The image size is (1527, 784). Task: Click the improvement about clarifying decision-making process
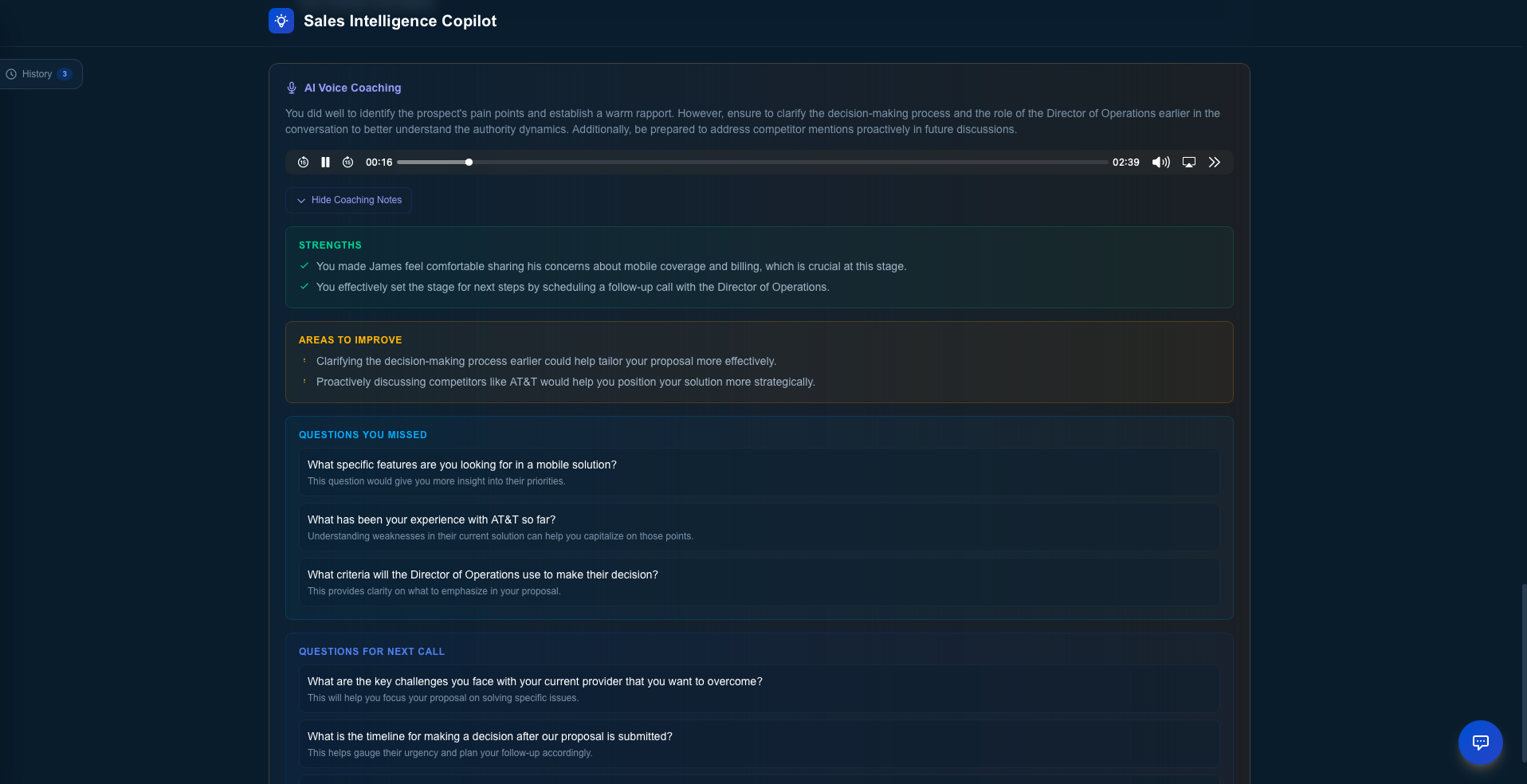[x=546, y=361]
